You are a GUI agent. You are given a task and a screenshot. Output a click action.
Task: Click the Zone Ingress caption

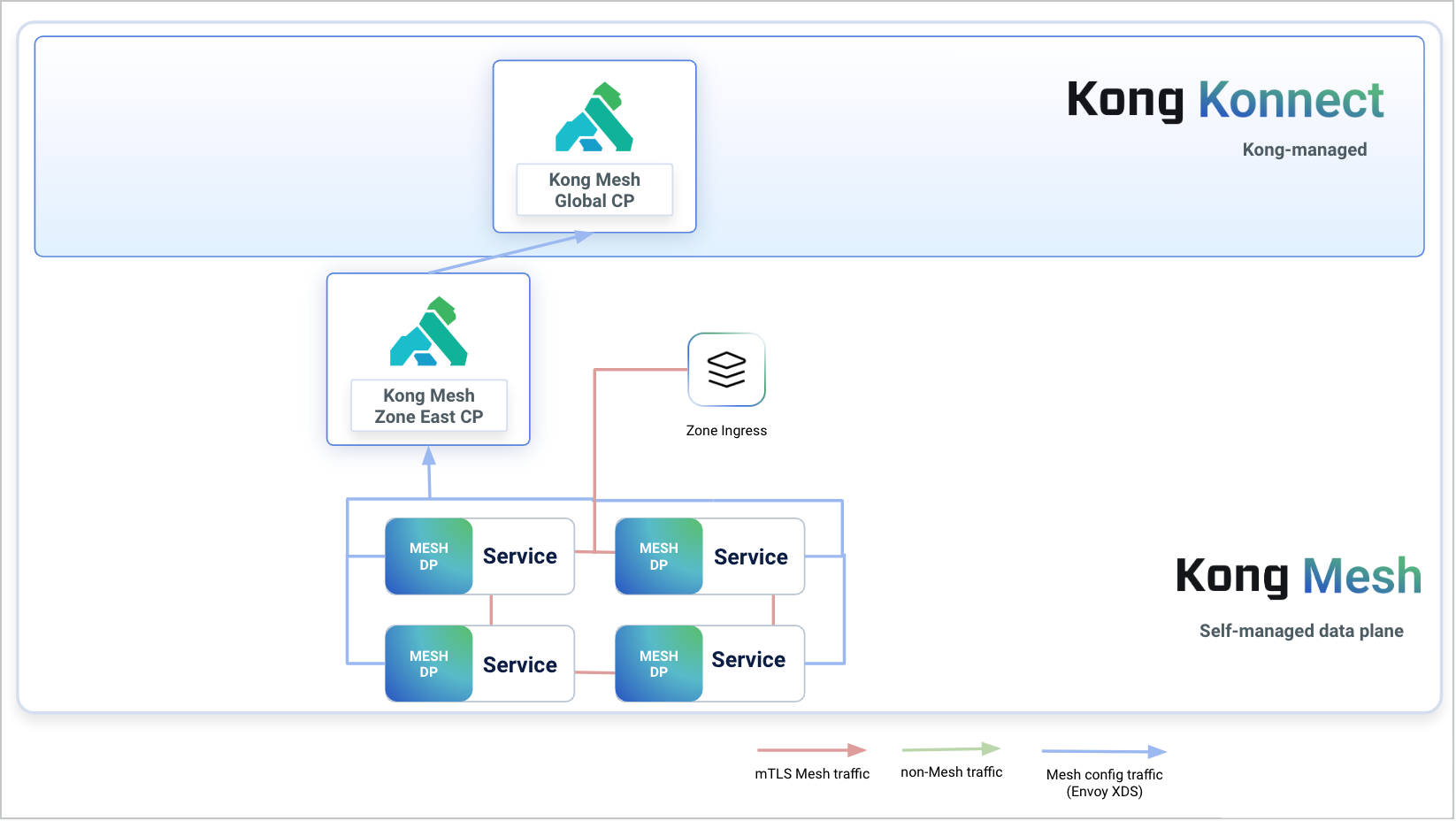pyautogui.click(x=726, y=431)
